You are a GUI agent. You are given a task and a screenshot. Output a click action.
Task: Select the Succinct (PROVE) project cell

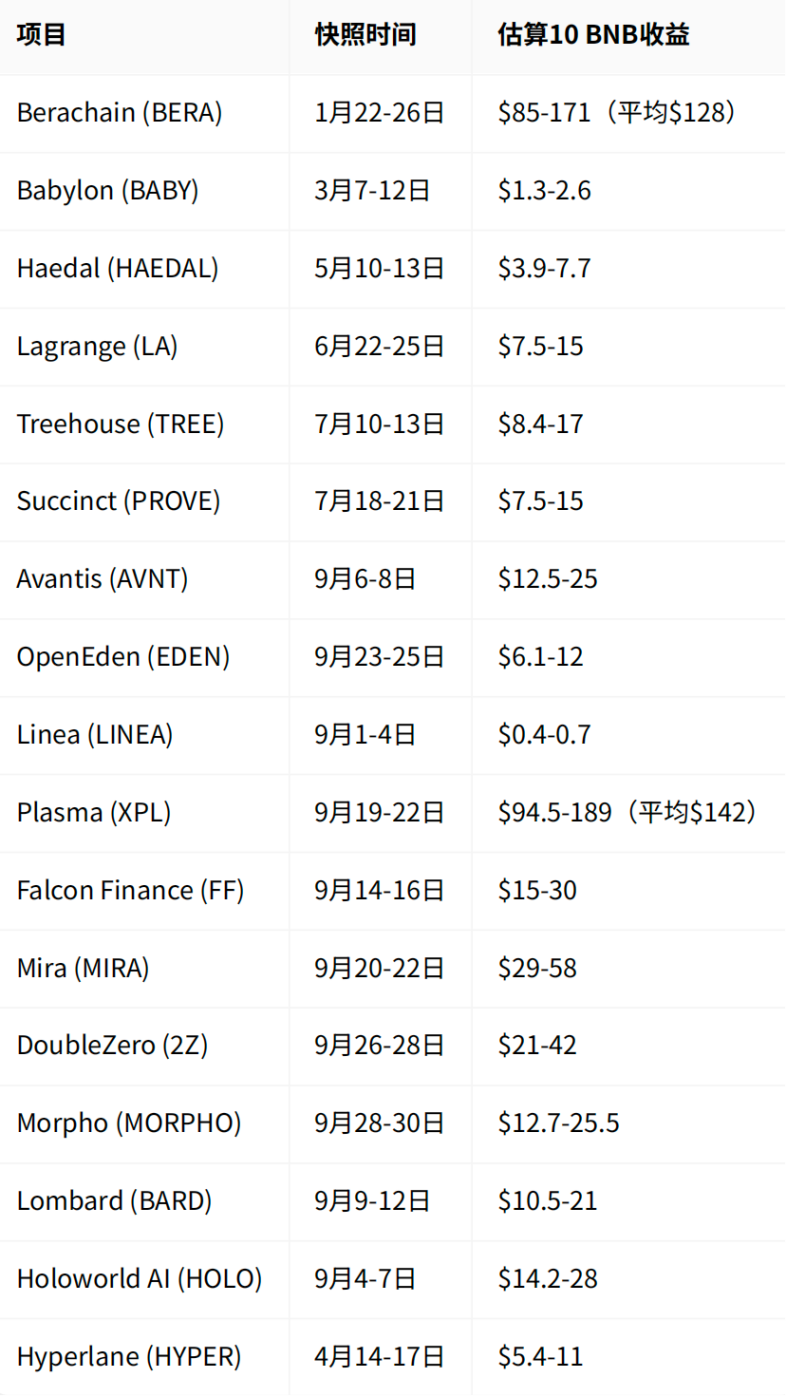[x=118, y=501]
